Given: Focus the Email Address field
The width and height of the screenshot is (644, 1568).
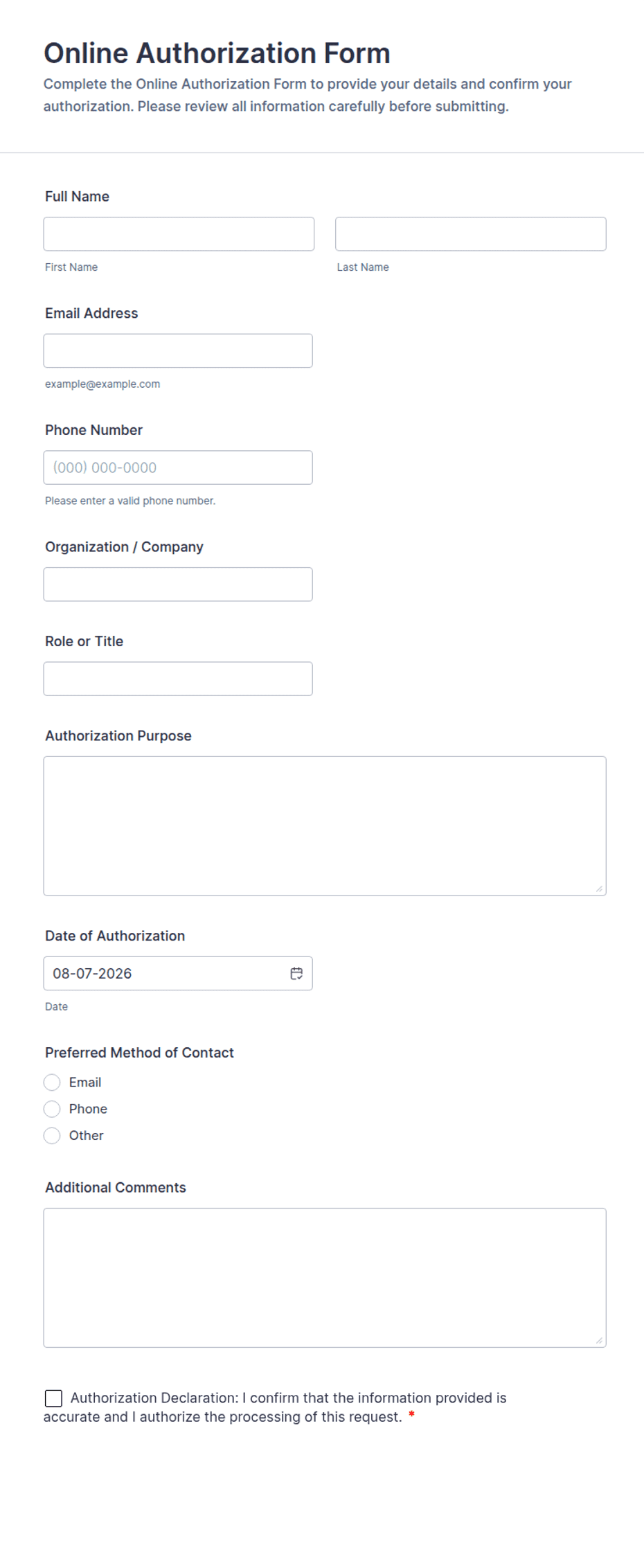Looking at the screenshot, I should pyautogui.click(x=178, y=350).
